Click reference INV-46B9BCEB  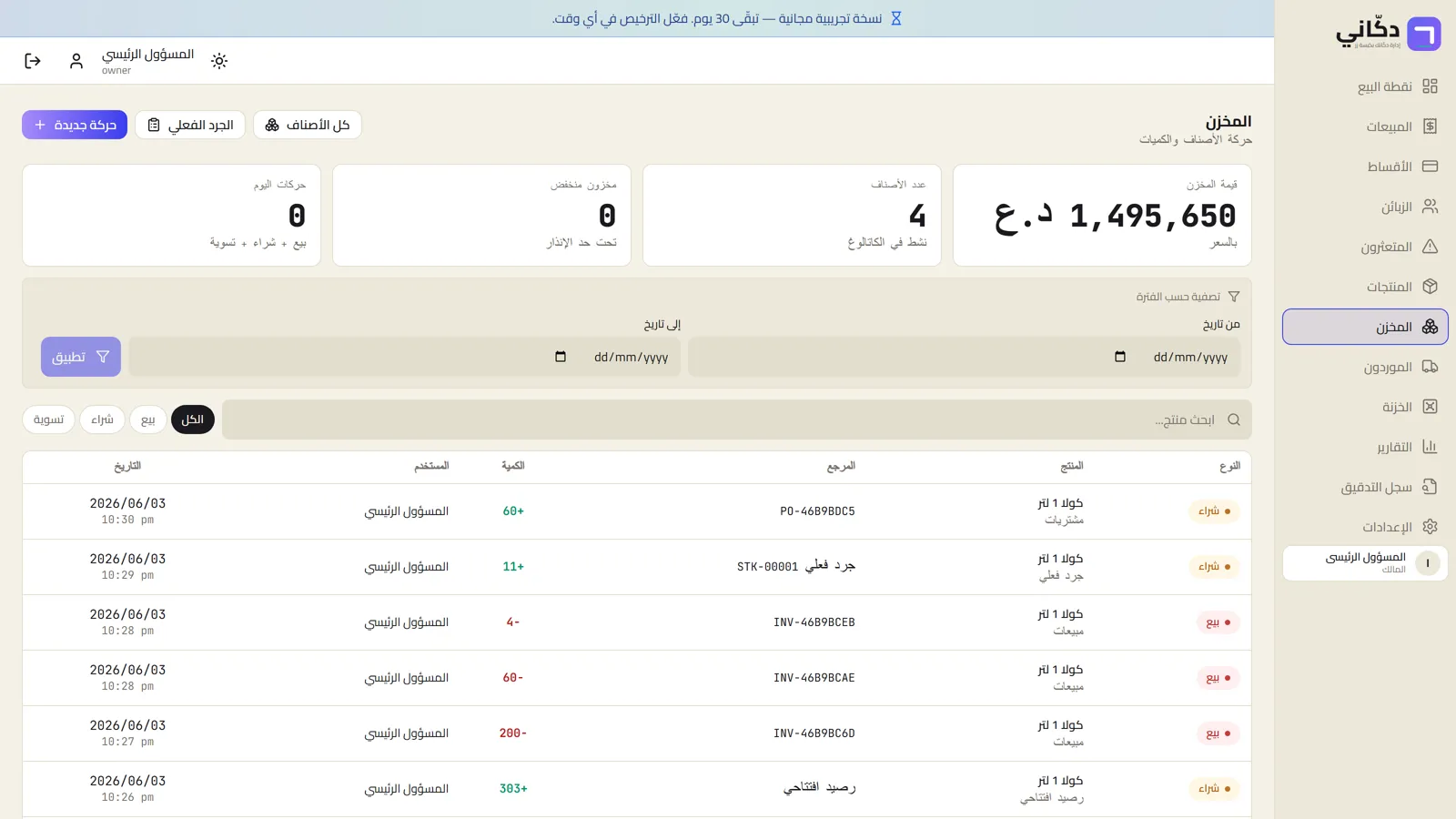[814, 622]
